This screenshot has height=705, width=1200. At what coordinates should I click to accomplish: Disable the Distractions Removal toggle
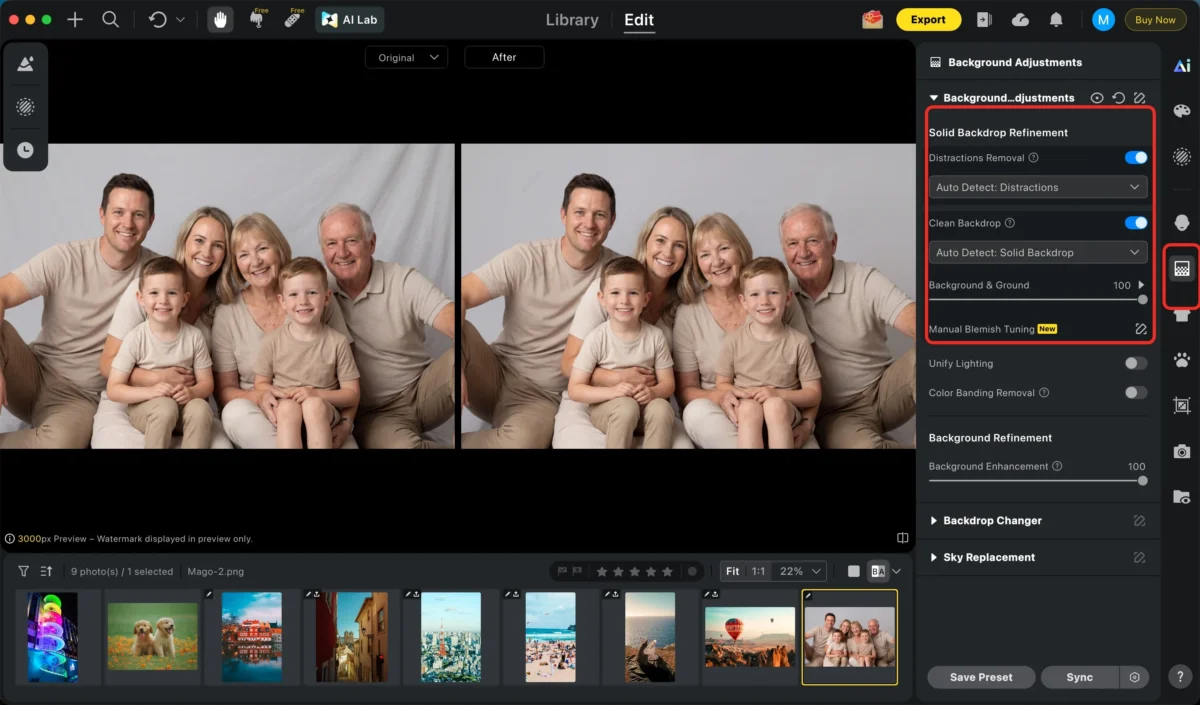point(1135,157)
